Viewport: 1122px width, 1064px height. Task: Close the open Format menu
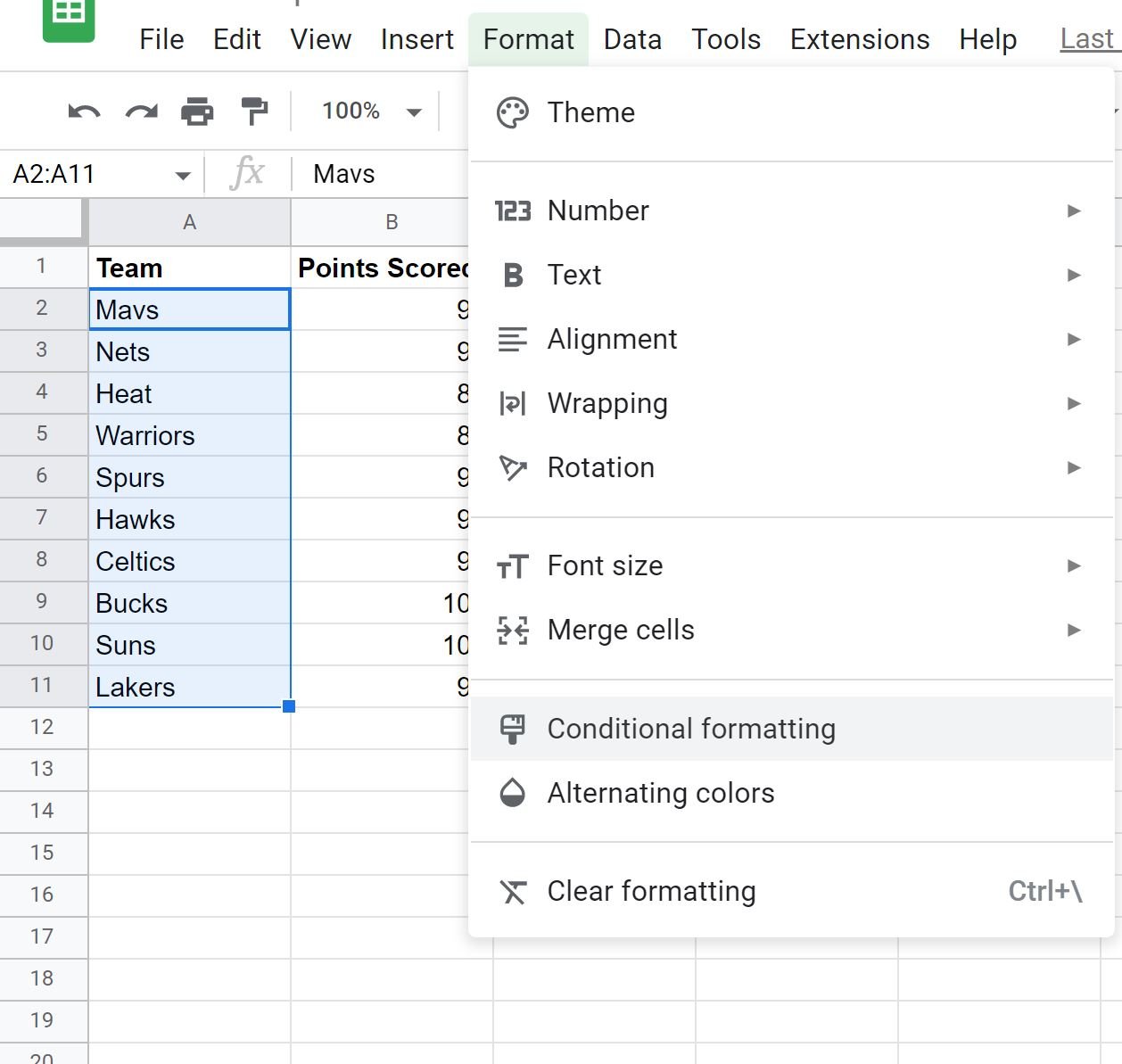[x=529, y=39]
